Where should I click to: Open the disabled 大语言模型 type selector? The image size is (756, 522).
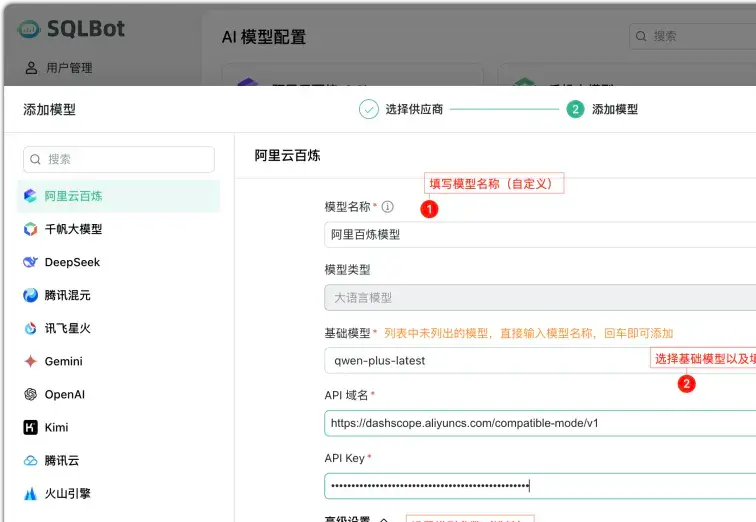[x=540, y=297]
